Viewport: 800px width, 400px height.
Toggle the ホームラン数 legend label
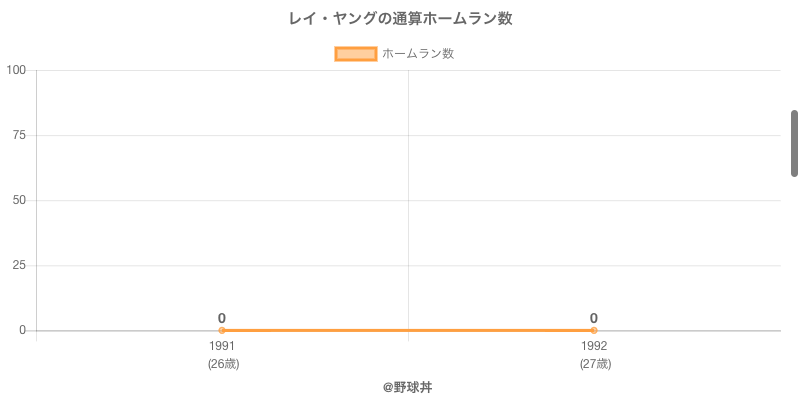click(418, 54)
